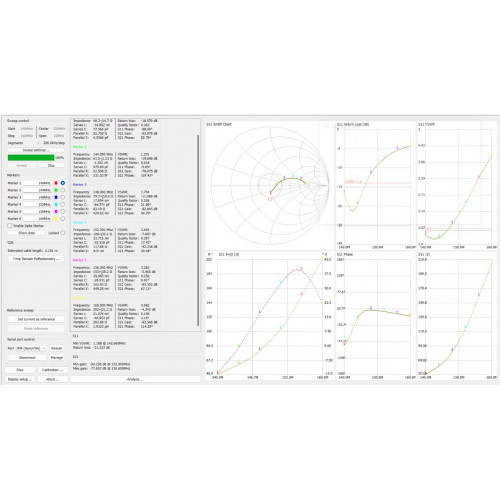Click the sweep Start frequency field
This screenshot has height=500, width=500.
point(26,129)
